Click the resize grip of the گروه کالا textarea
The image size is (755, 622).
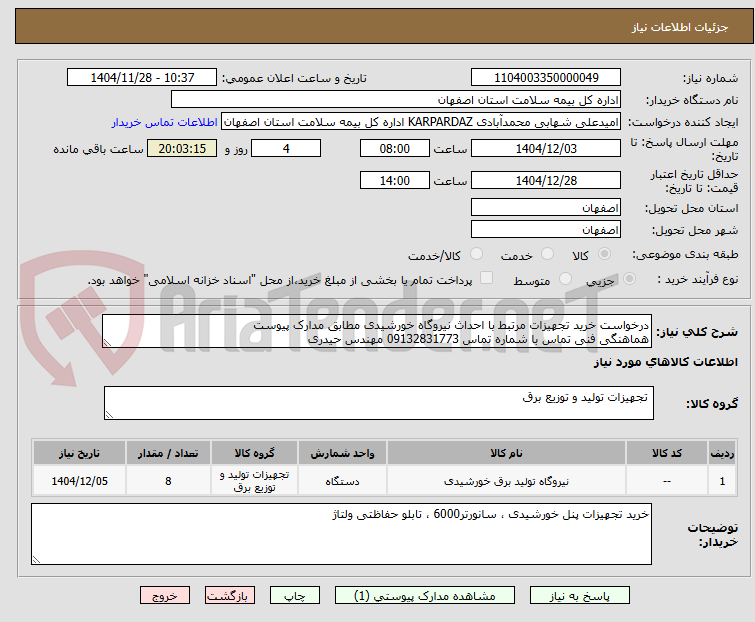pyautogui.click(x=109, y=415)
